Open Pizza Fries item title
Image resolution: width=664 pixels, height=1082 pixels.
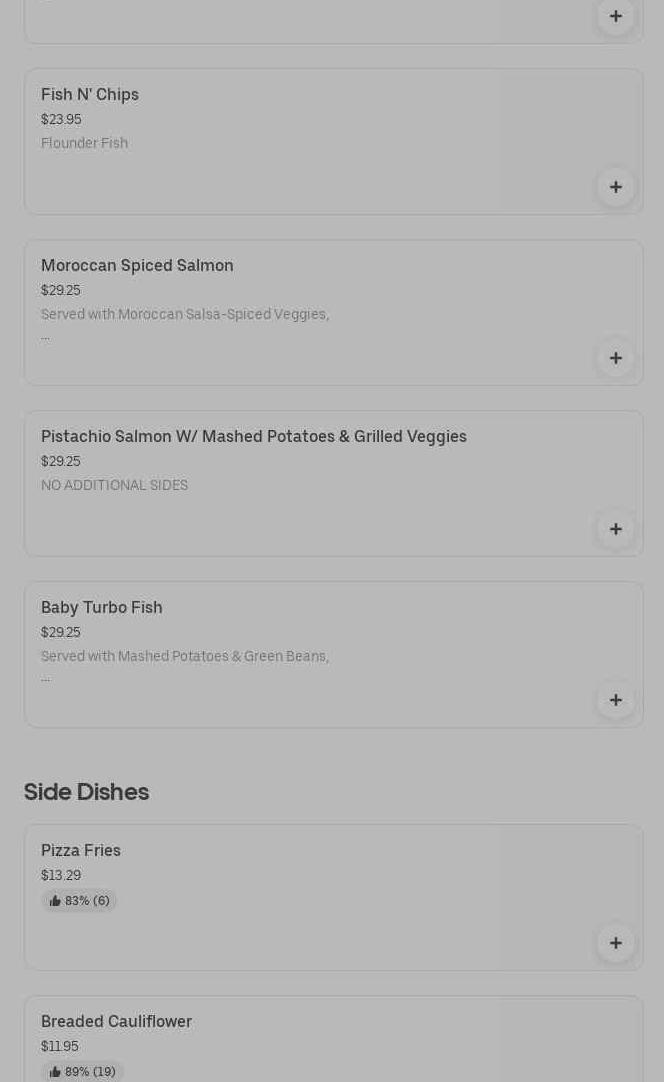coord(81,851)
